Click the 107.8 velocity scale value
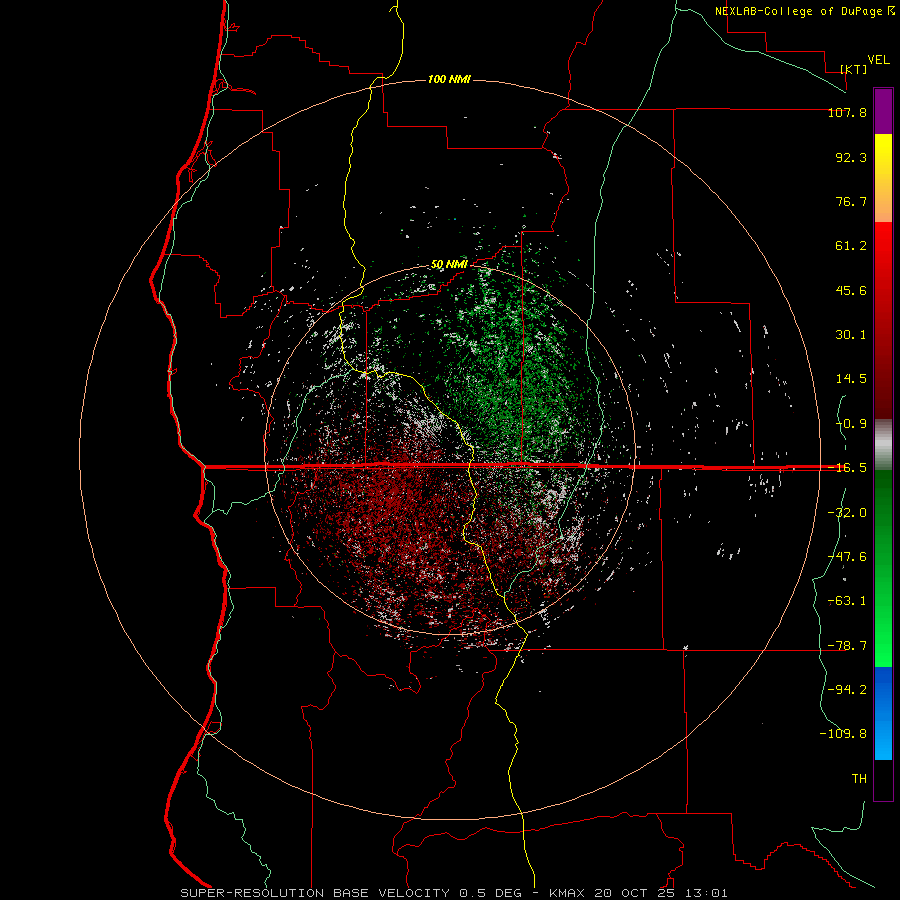 [847, 112]
